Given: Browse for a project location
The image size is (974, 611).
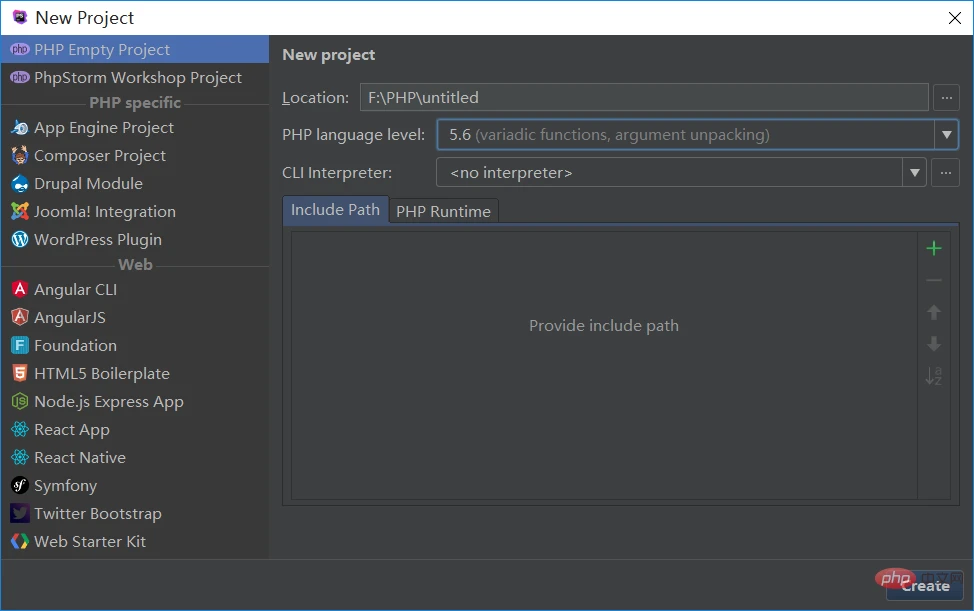Looking at the screenshot, I should click(946, 97).
